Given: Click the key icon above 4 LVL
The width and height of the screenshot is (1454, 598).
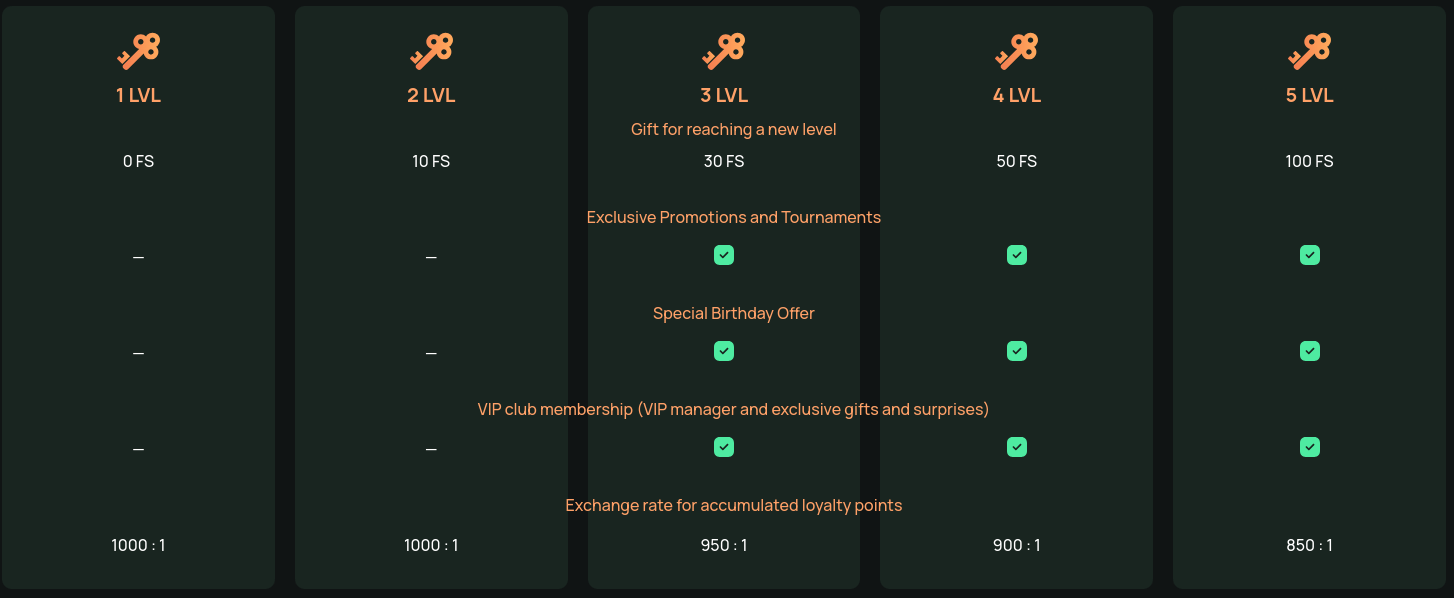Looking at the screenshot, I should pos(1016,50).
